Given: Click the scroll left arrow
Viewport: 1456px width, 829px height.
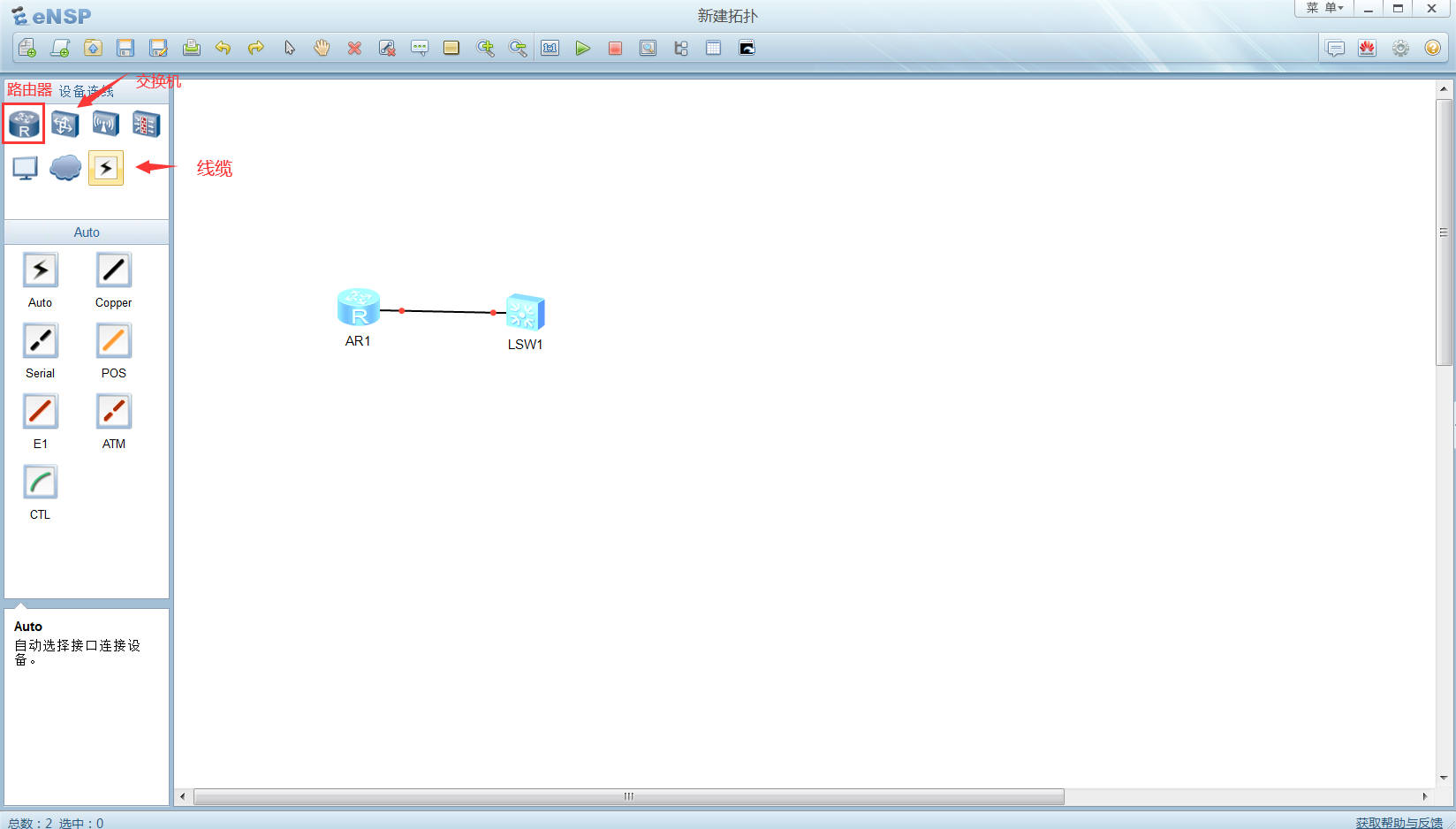Looking at the screenshot, I should pyautogui.click(x=183, y=796).
